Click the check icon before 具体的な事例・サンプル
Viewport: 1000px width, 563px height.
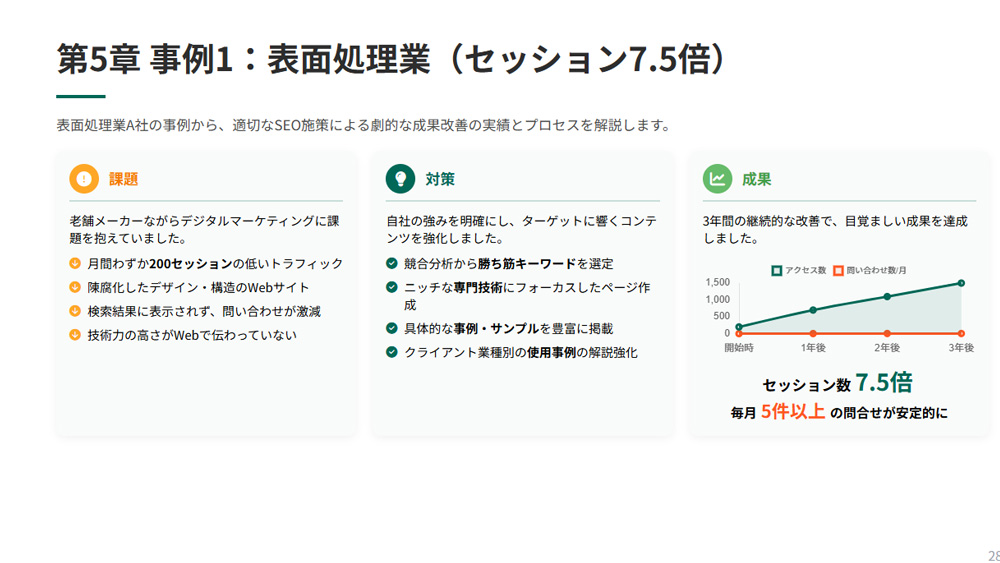click(x=392, y=328)
